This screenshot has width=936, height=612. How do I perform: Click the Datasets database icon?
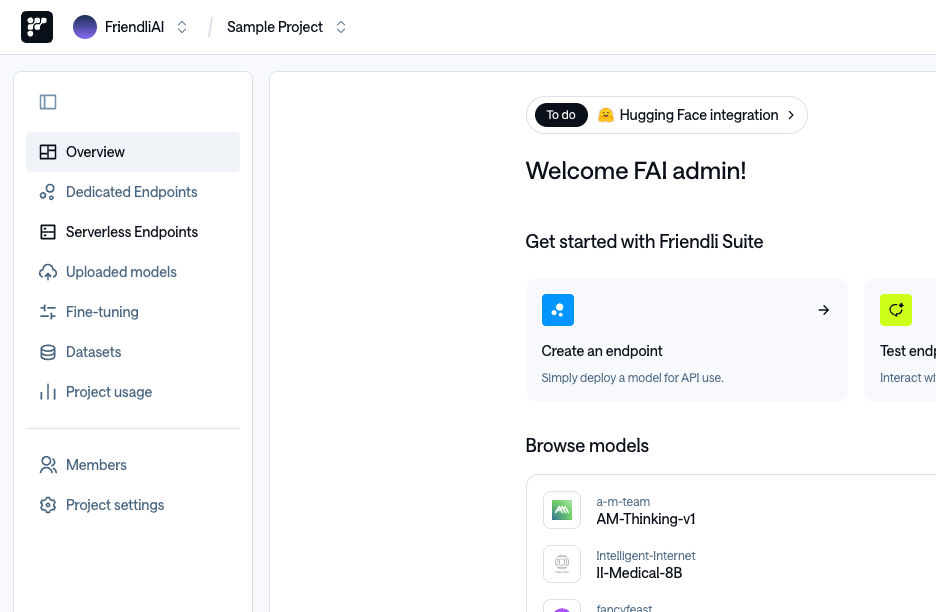(x=48, y=352)
